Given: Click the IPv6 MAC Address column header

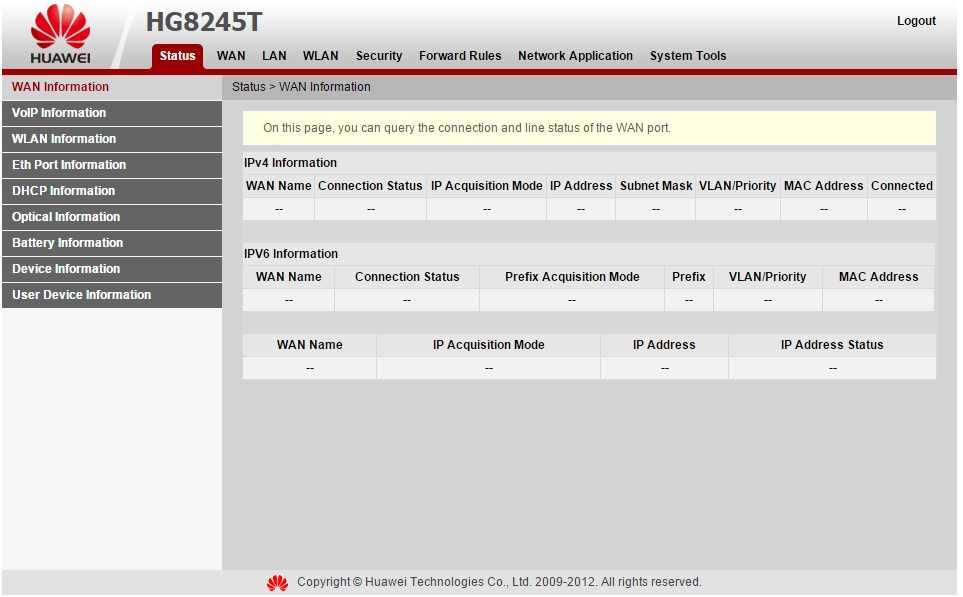Looking at the screenshot, I should click(x=878, y=277).
